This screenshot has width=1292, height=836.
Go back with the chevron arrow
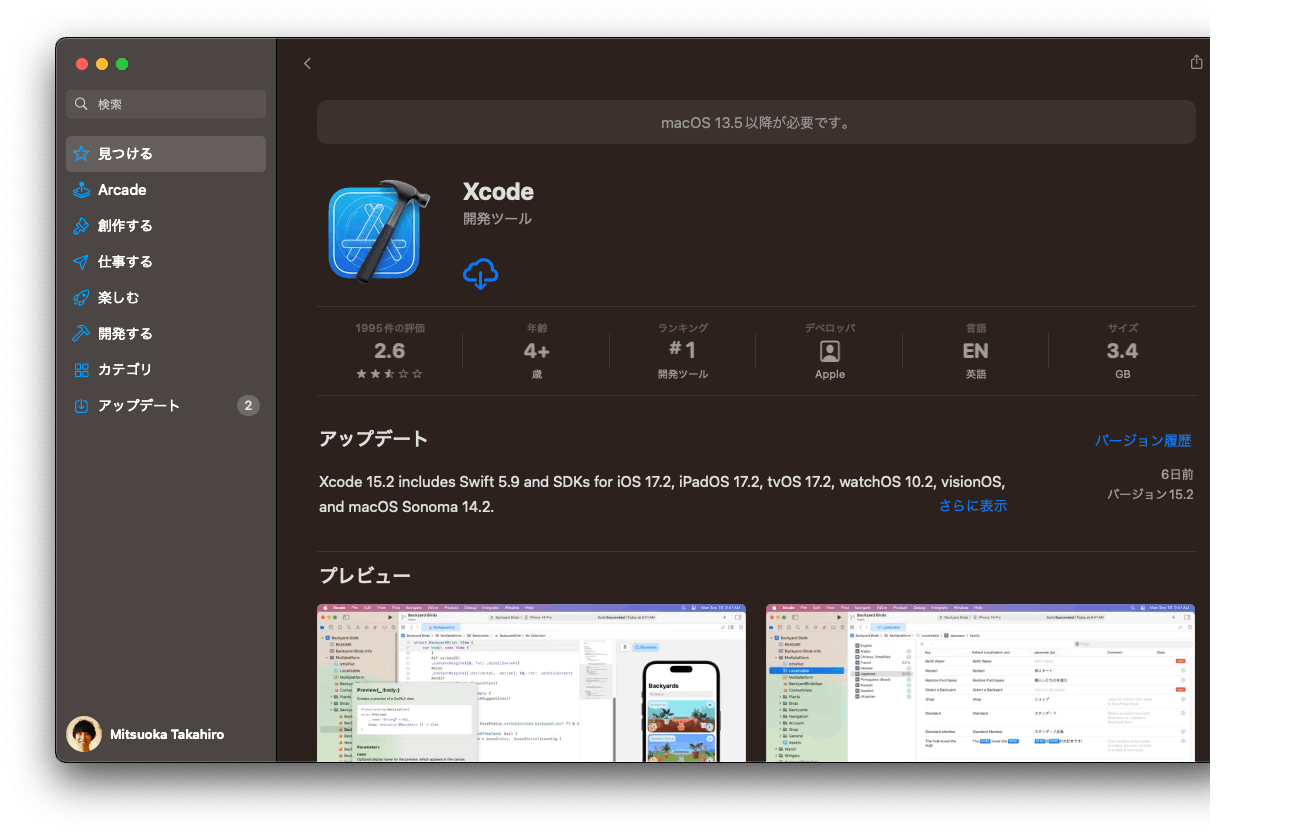click(307, 63)
